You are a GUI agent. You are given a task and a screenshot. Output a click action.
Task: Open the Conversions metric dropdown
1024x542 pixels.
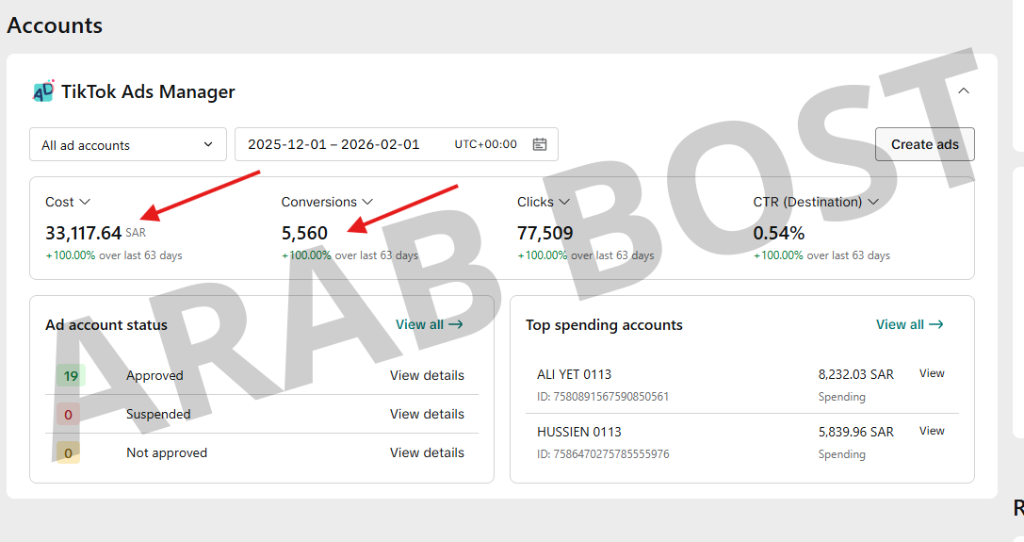(327, 202)
